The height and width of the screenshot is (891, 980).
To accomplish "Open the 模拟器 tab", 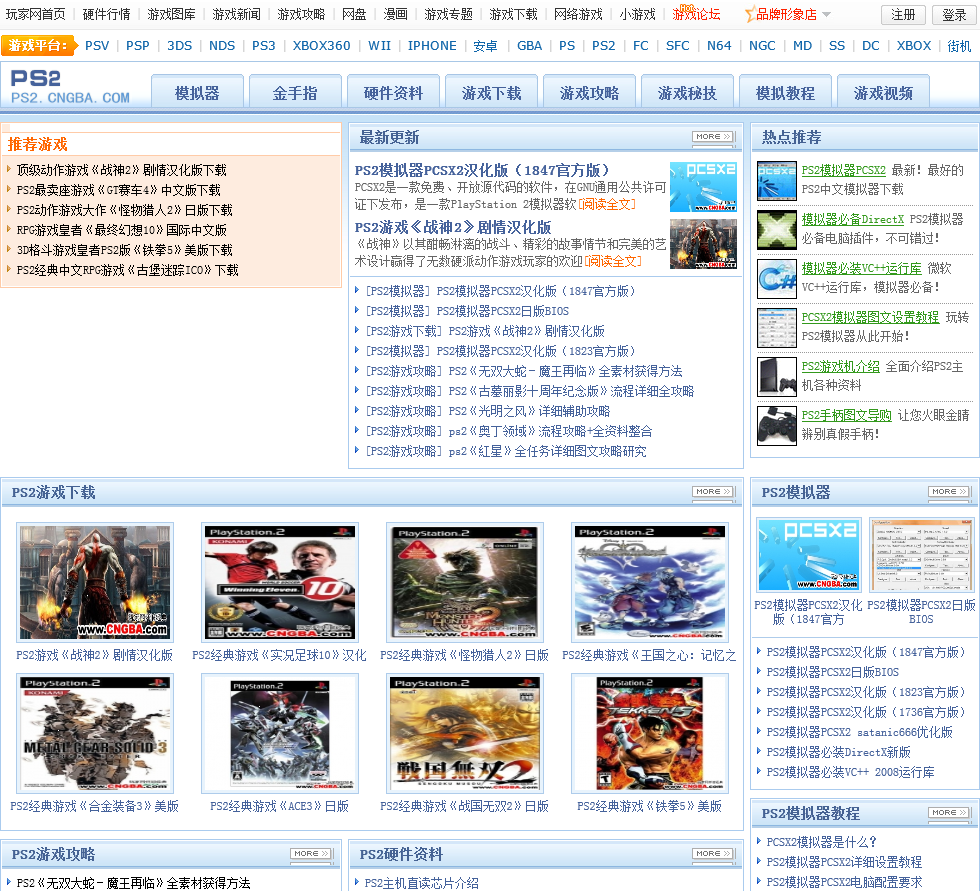I will tap(198, 92).
